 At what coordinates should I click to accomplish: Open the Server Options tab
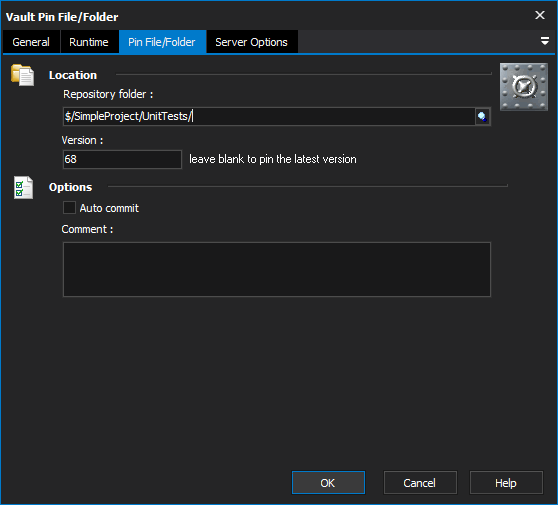point(252,42)
